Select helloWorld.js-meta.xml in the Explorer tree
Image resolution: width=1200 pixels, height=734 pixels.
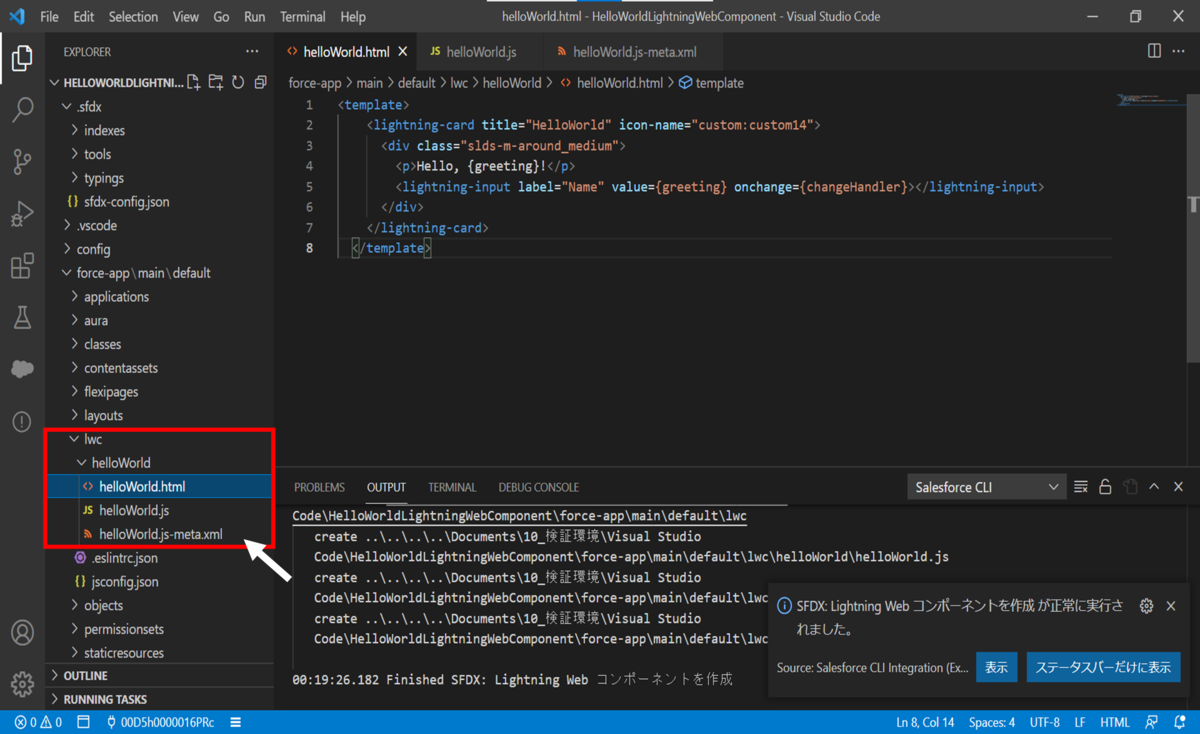160,534
